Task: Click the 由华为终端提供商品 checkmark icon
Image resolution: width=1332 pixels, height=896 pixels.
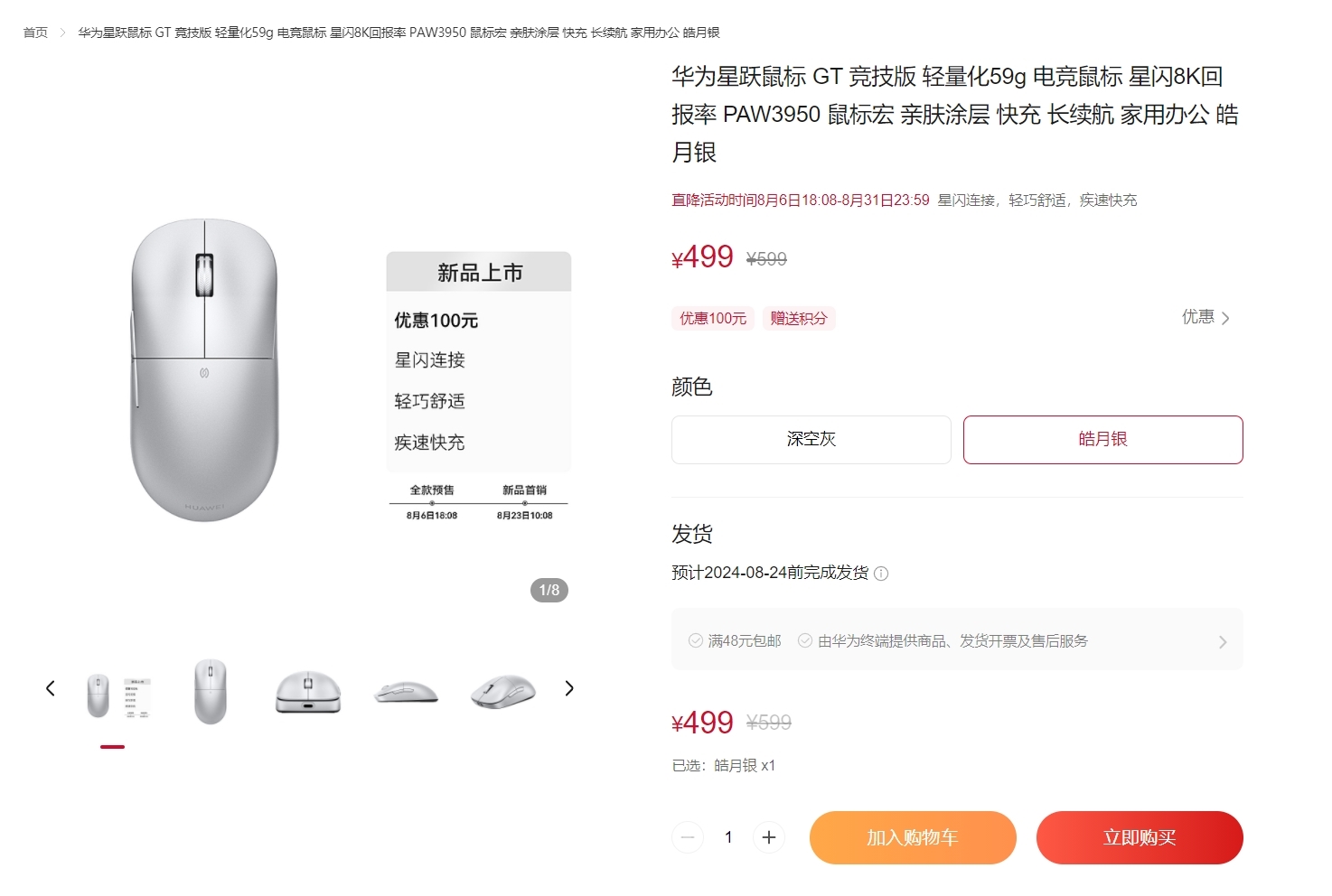Action: coord(805,640)
